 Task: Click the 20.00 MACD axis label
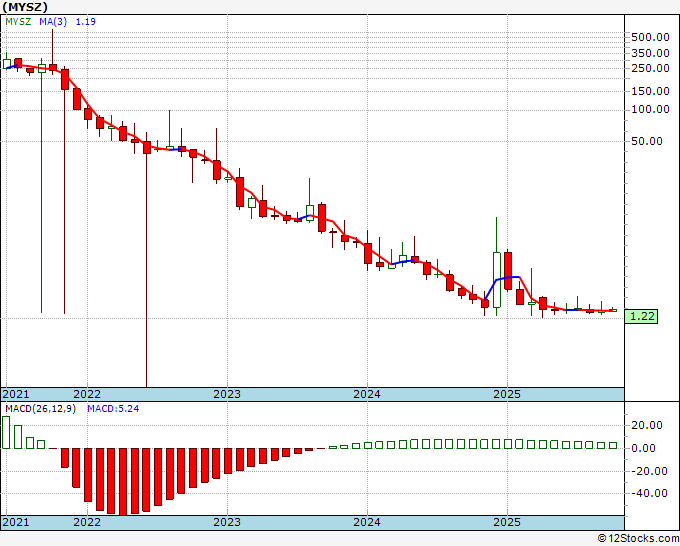647,425
